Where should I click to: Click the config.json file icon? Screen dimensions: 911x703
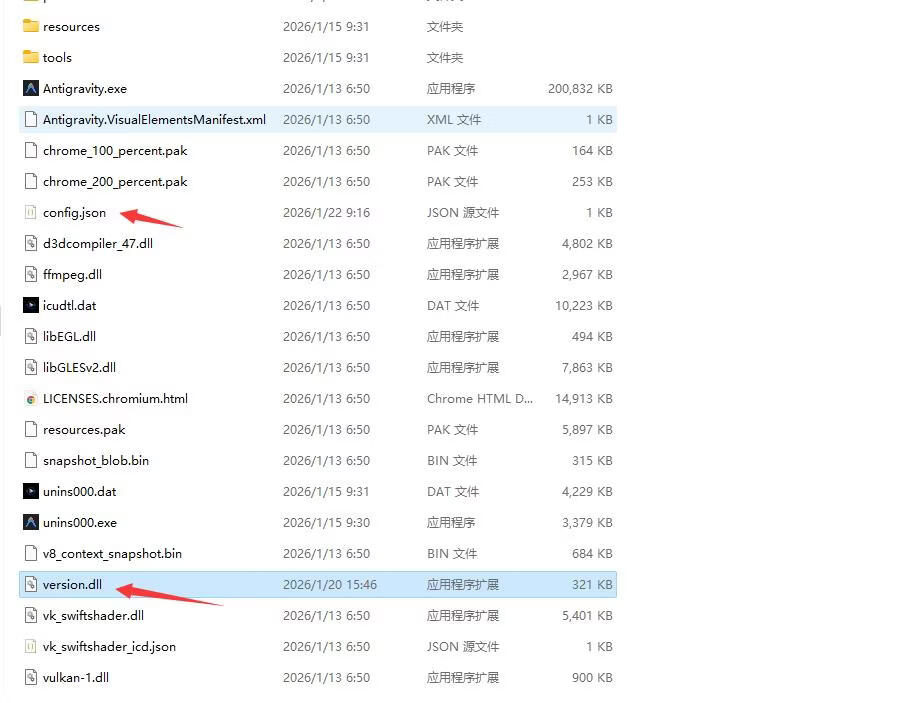point(31,213)
